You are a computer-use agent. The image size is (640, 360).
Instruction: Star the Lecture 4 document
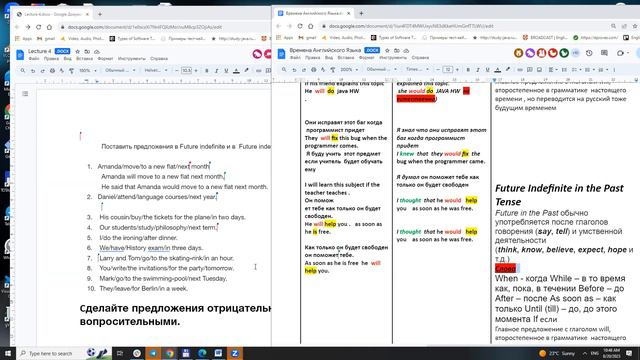(78, 51)
